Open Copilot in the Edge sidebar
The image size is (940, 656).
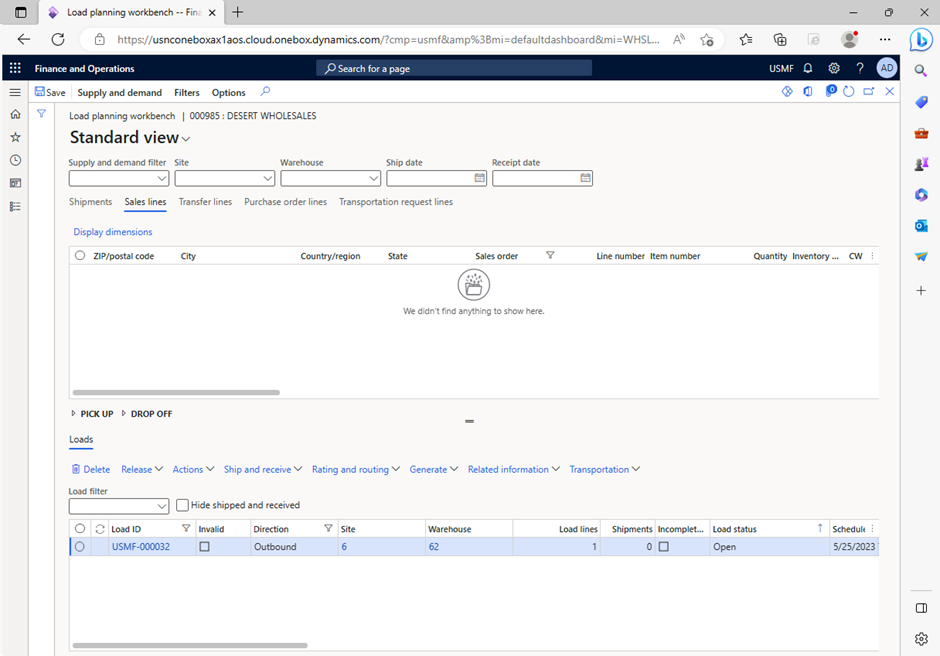(x=920, y=40)
